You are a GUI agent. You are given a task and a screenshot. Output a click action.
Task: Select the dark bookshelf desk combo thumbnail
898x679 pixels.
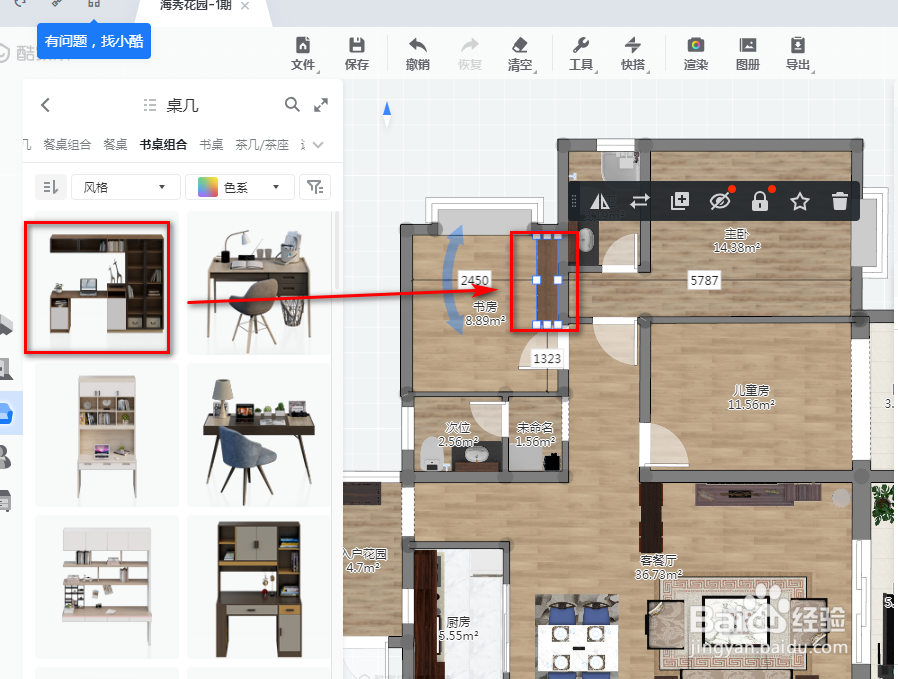point(107,283)
